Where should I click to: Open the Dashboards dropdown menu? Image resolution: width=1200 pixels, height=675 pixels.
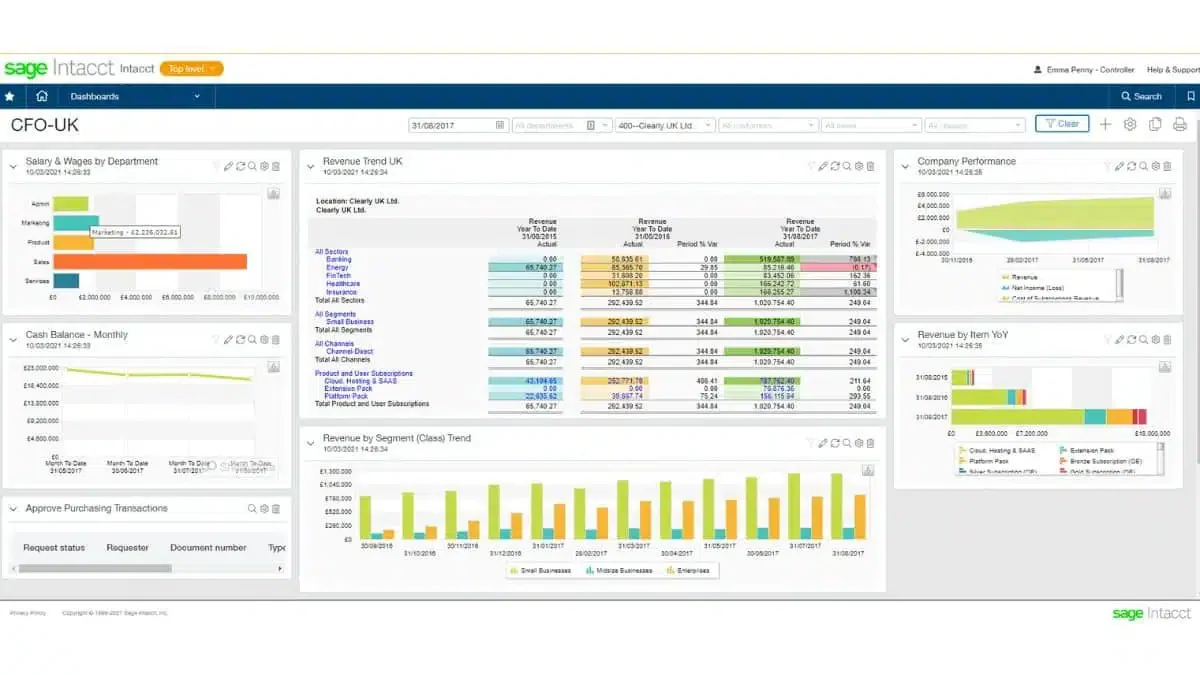tap(135, 97)
